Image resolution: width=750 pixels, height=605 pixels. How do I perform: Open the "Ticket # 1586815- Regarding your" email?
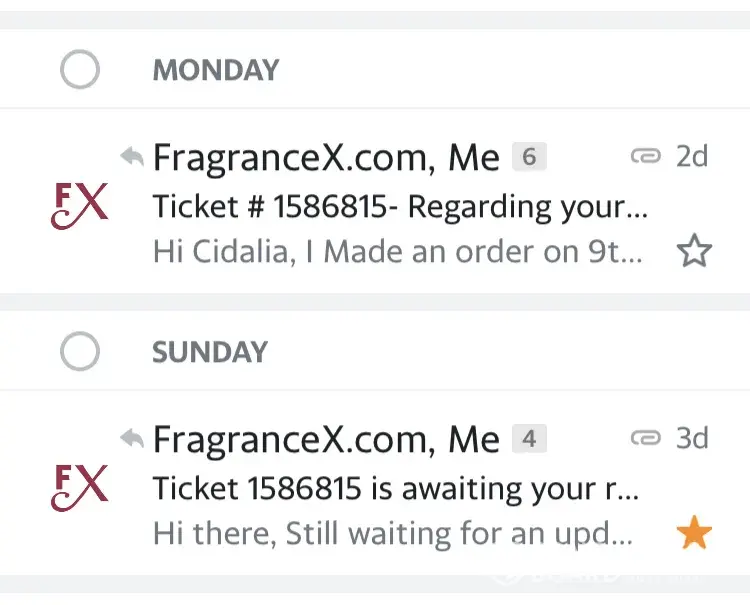(x=400, y=207)
